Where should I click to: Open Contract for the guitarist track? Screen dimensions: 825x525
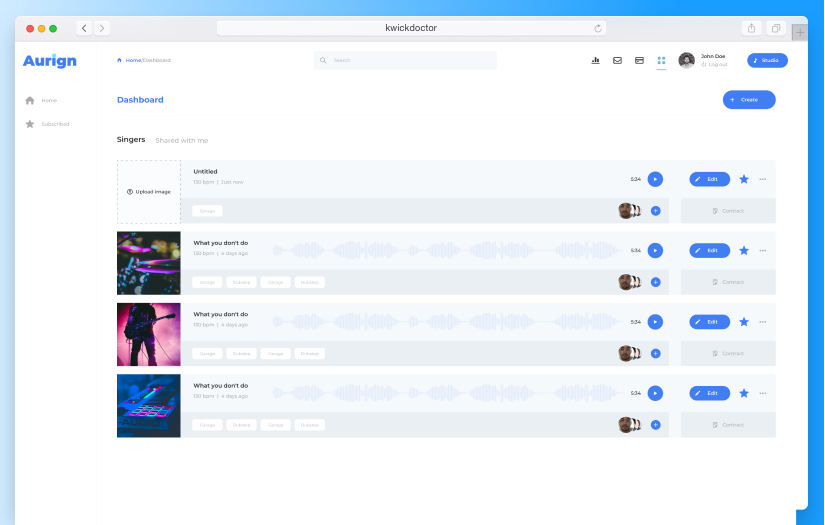[728, 354]
